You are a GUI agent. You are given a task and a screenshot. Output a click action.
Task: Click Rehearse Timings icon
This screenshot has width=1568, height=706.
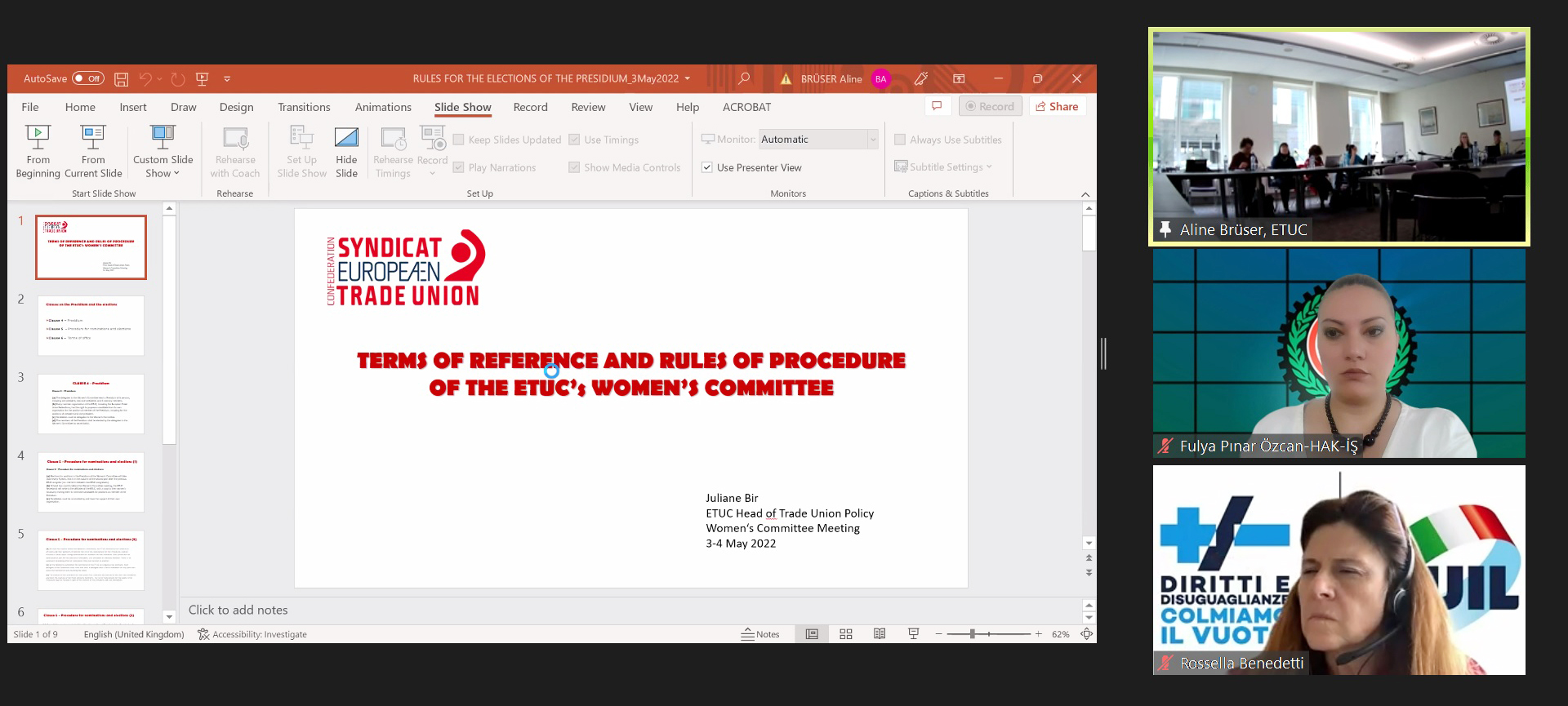[393, 152]
